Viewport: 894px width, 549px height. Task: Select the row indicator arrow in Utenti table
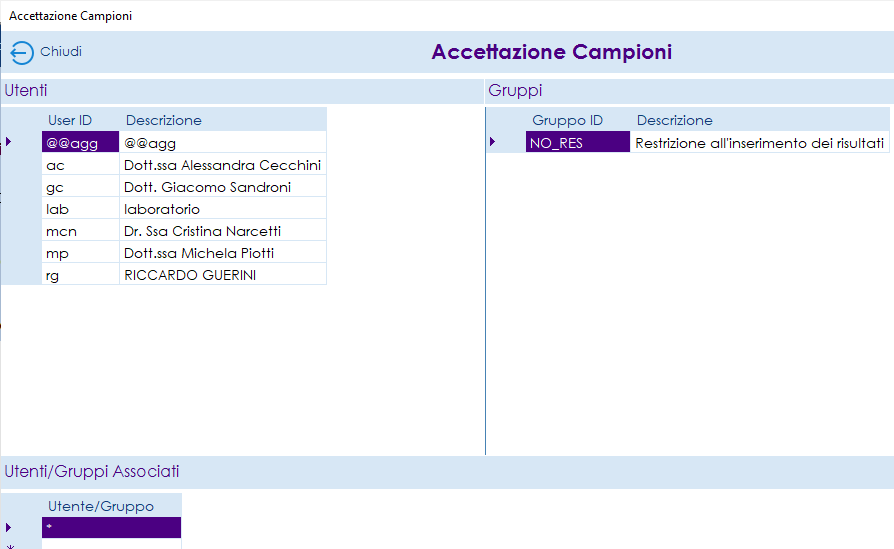9,141
